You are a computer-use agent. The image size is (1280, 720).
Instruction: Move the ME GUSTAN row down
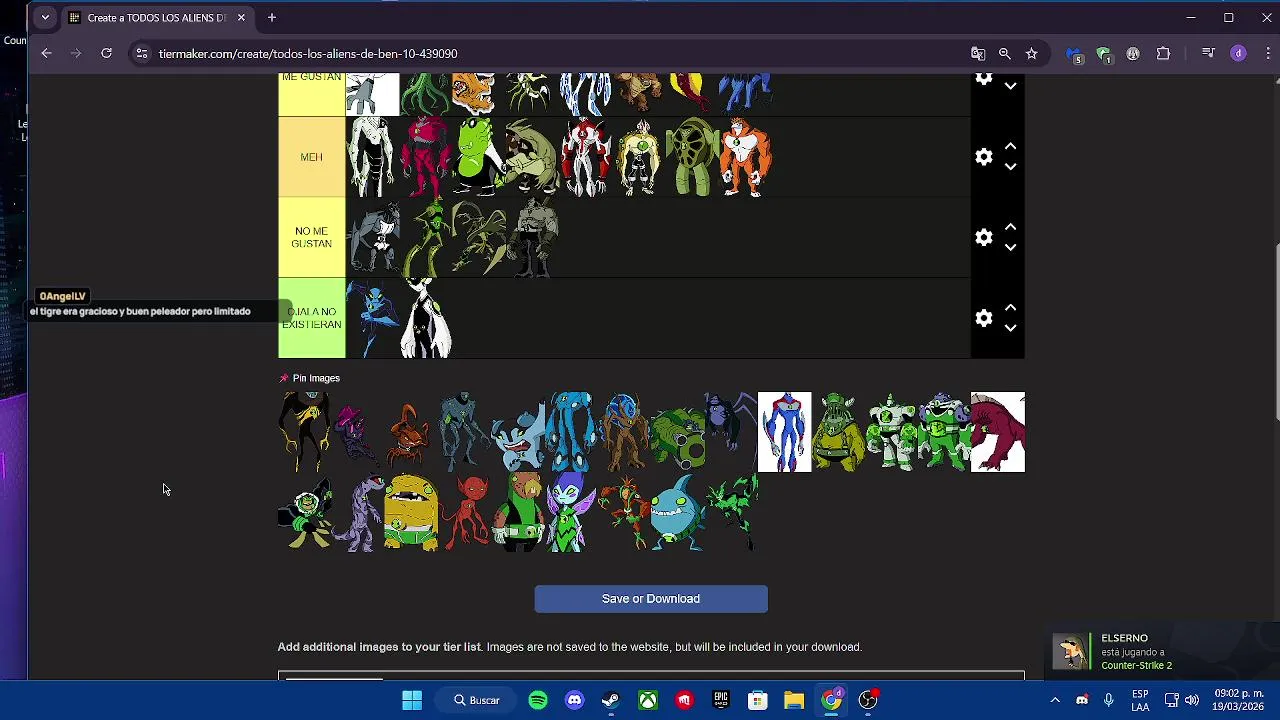1010,86
